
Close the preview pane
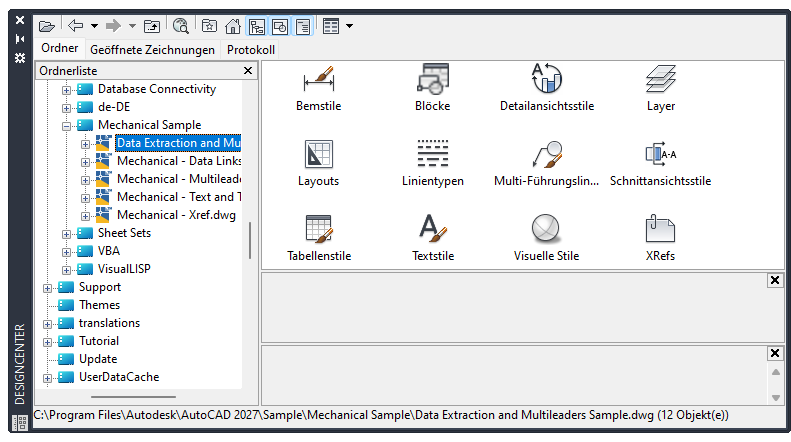775,280
